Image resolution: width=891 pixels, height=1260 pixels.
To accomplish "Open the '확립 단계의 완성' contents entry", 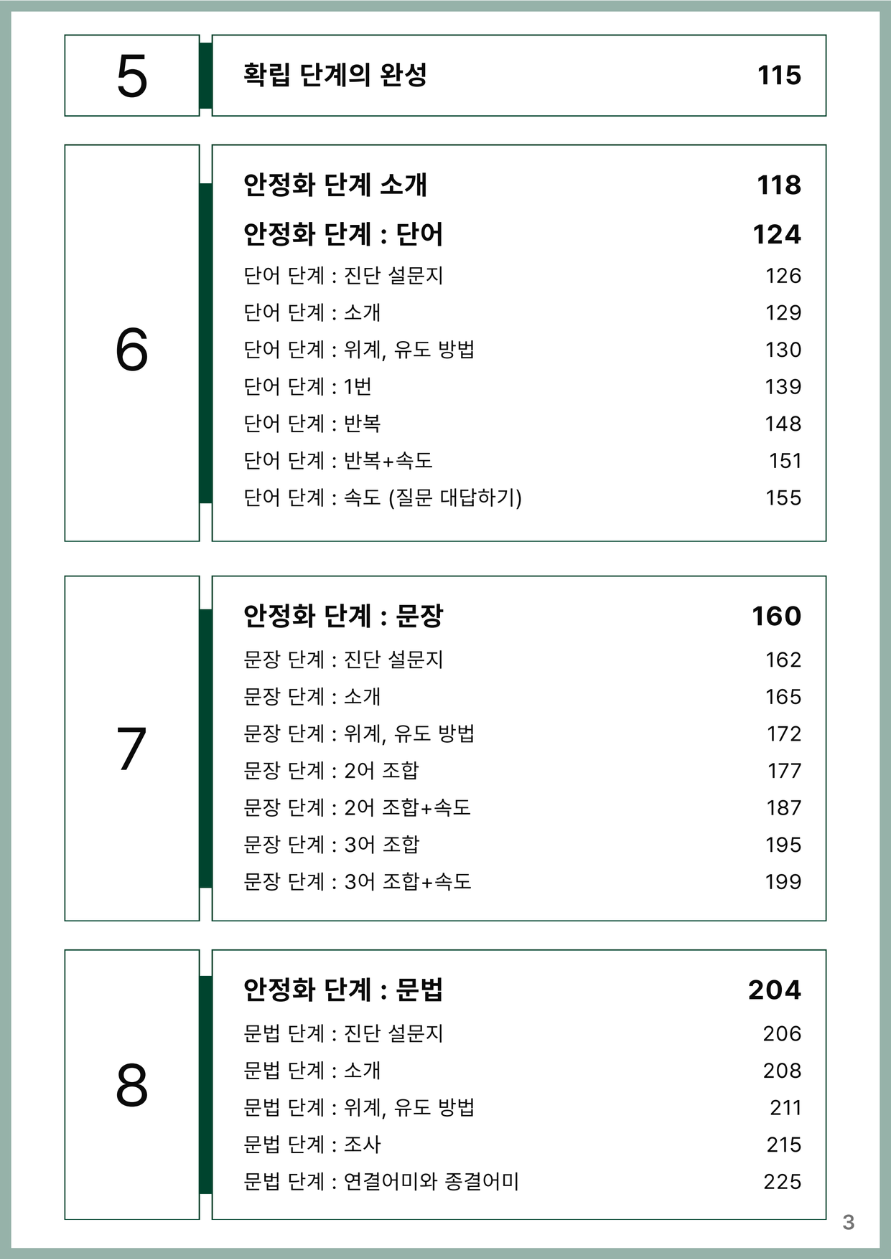I will 335,75.
